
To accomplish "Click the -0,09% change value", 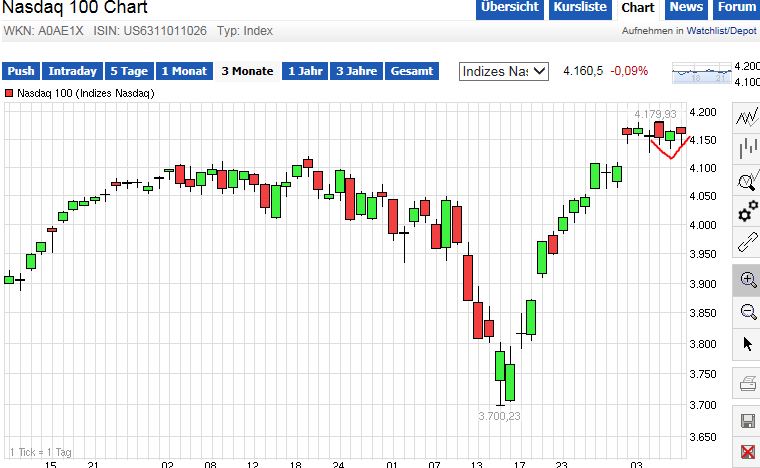I will [629, 71].
